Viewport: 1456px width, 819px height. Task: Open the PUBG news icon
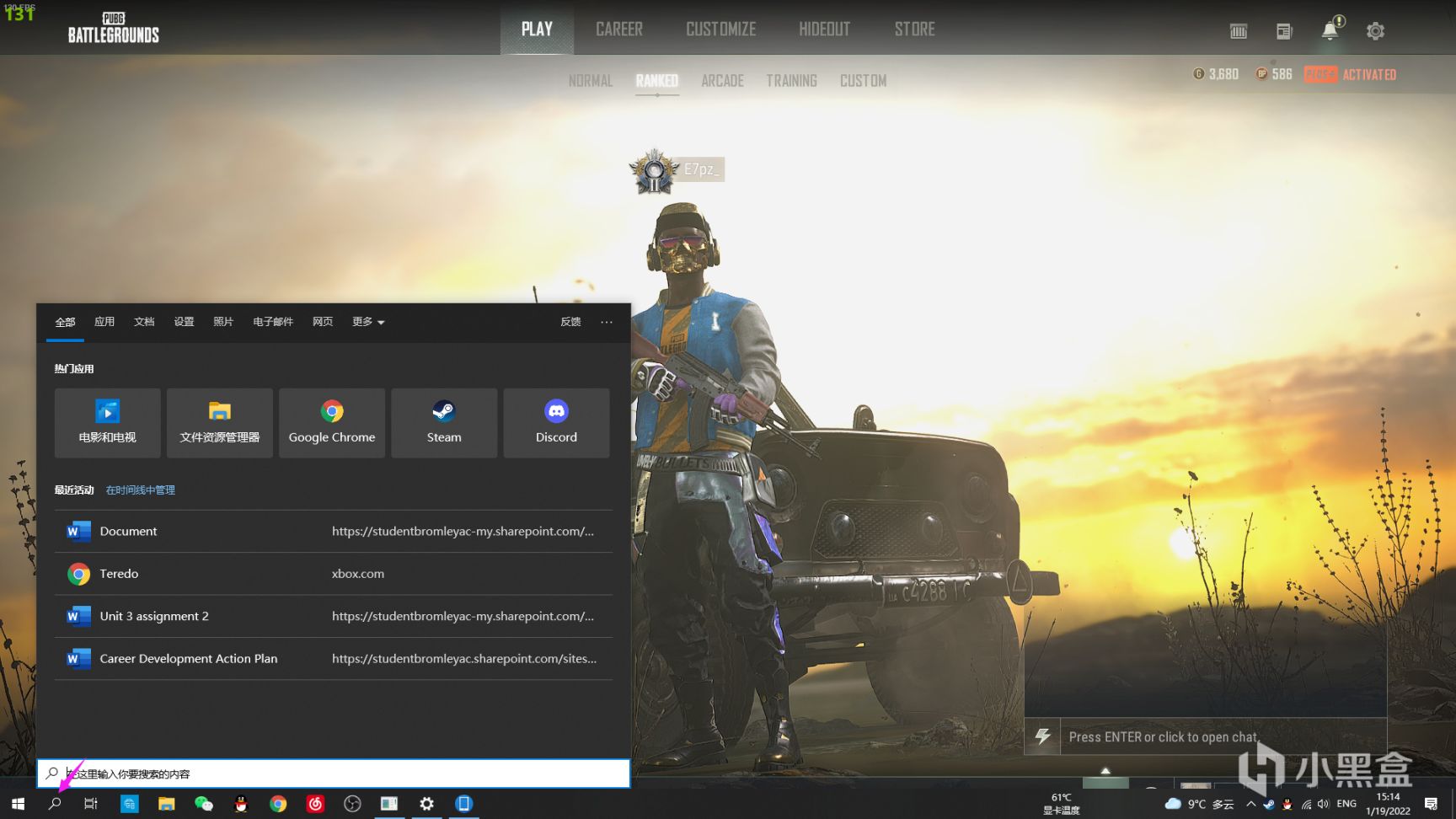click(1284, 31)
